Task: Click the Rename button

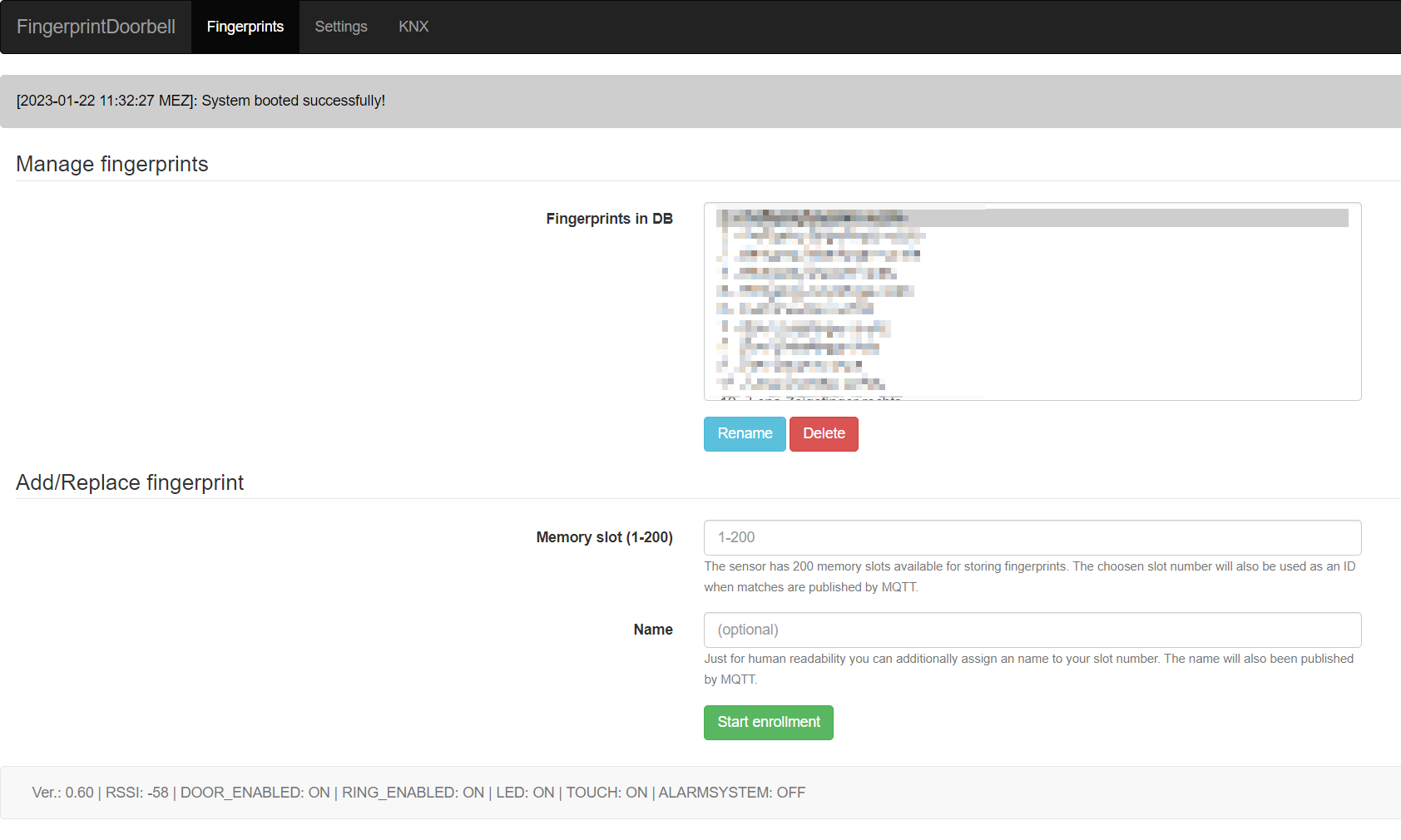Action: point(745,434)
